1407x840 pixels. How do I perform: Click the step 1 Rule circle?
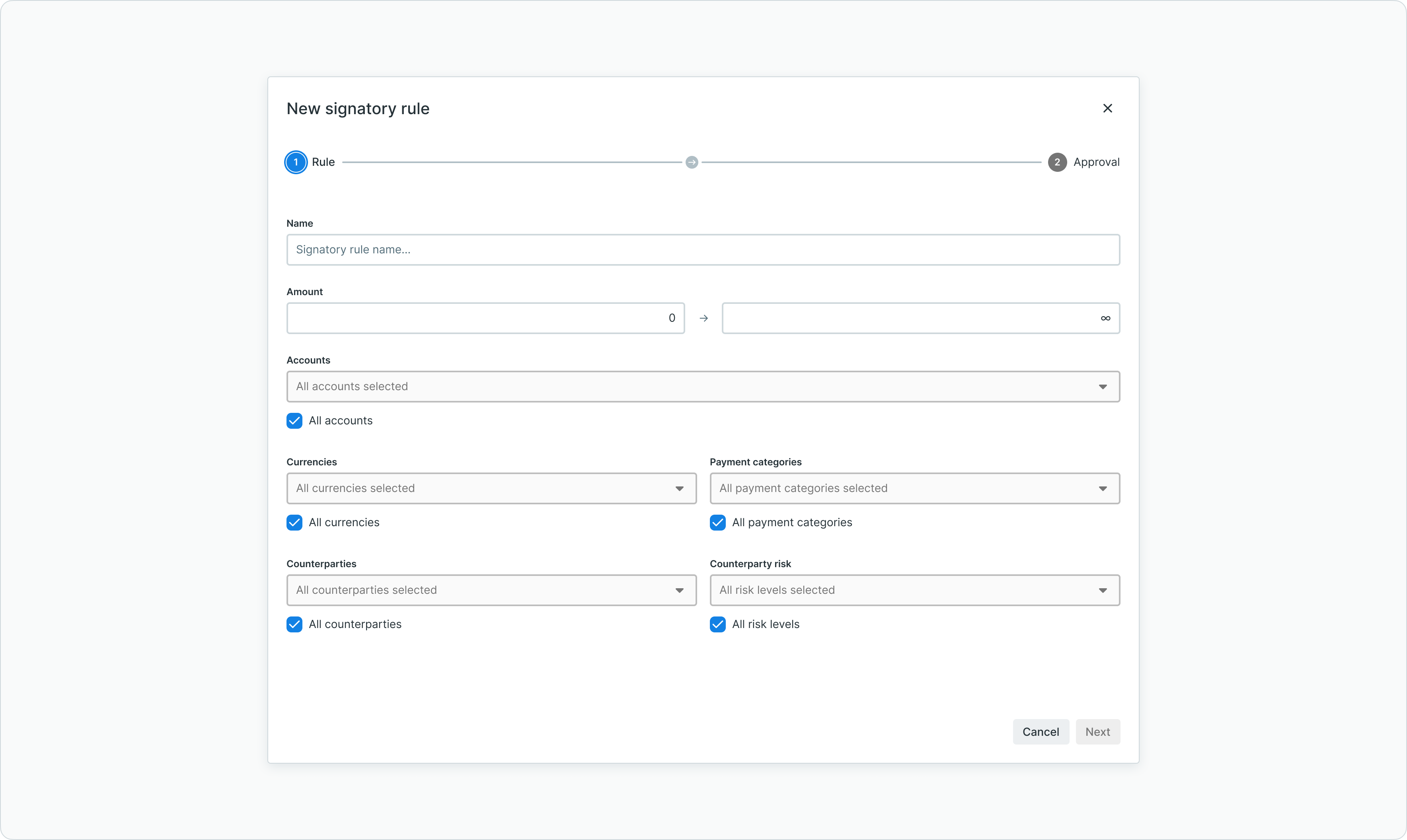coord(296,162)
